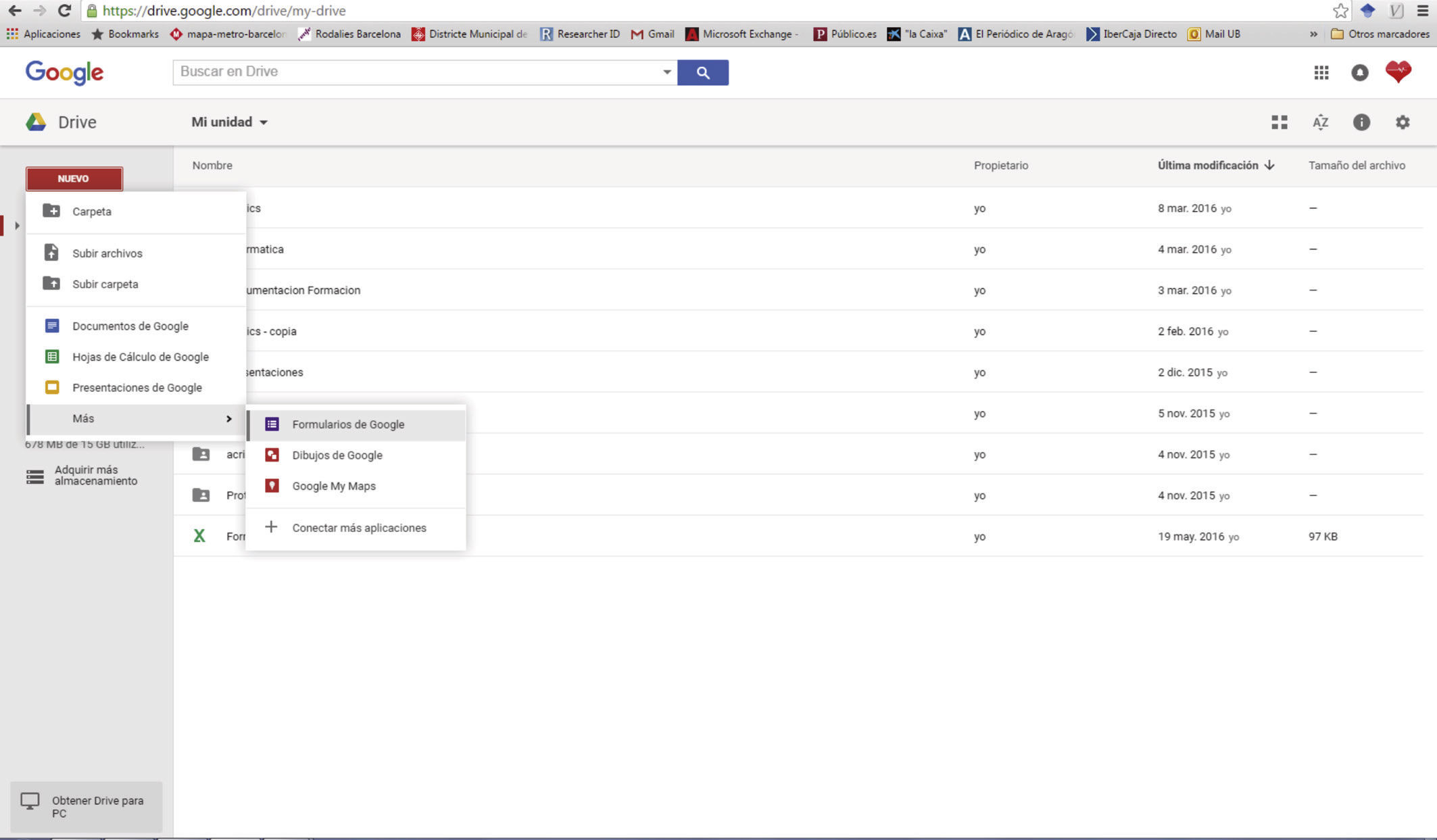Screen dimensions: 1437x840
Task: Bookmark page with star icon
Action: click(x=1340, y=11)
